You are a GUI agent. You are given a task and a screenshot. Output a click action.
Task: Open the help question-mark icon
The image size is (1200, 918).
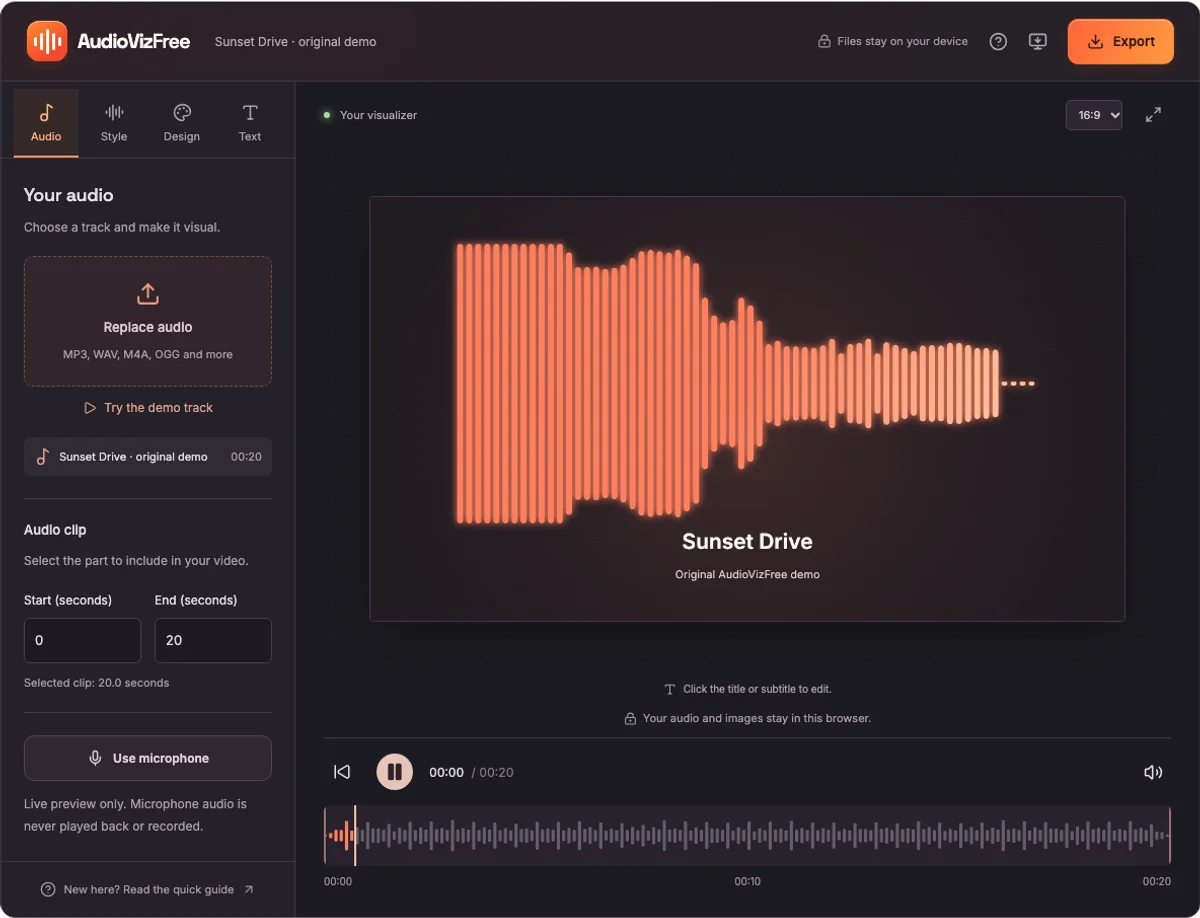tap(998, 41)
